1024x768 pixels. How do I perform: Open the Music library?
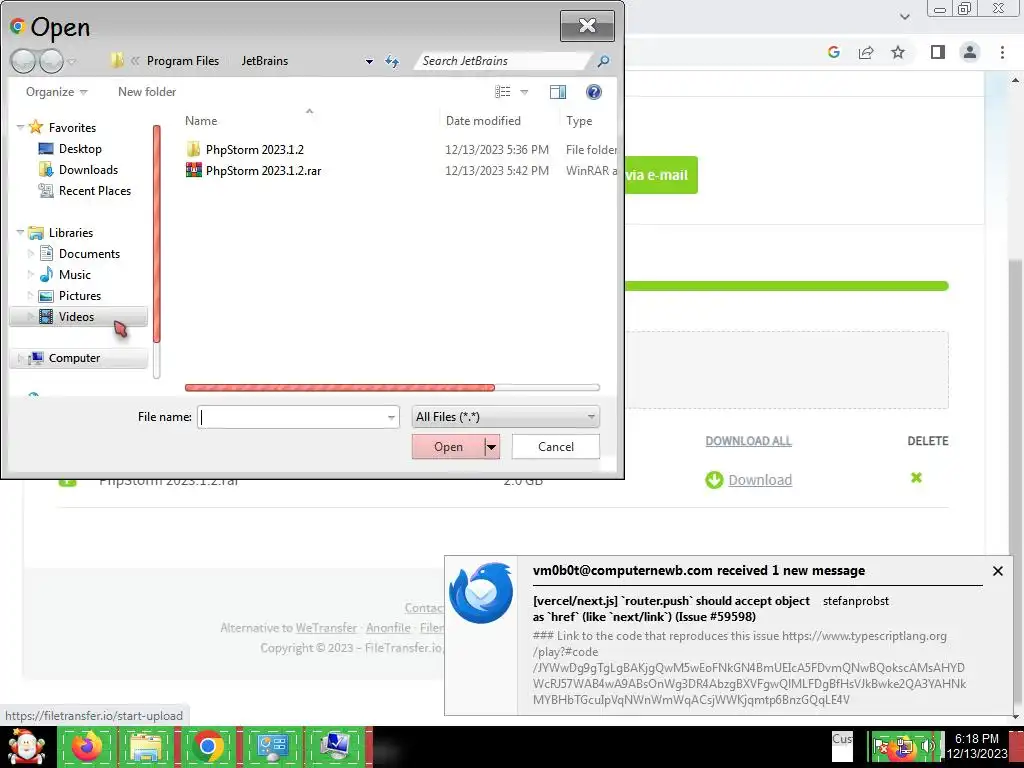click(74, 275)
